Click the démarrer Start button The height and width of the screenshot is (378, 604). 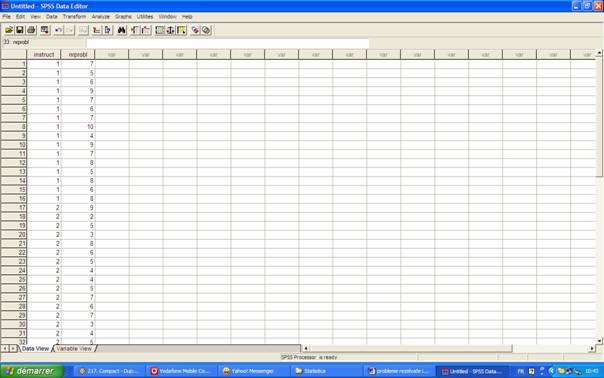click(x=32, y=371)
